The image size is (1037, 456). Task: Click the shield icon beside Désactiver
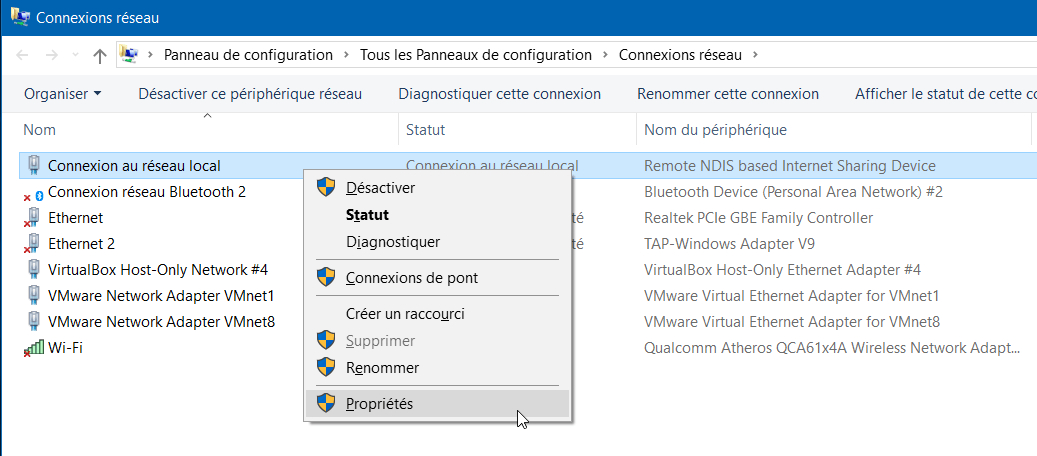(x=327, y=188)
